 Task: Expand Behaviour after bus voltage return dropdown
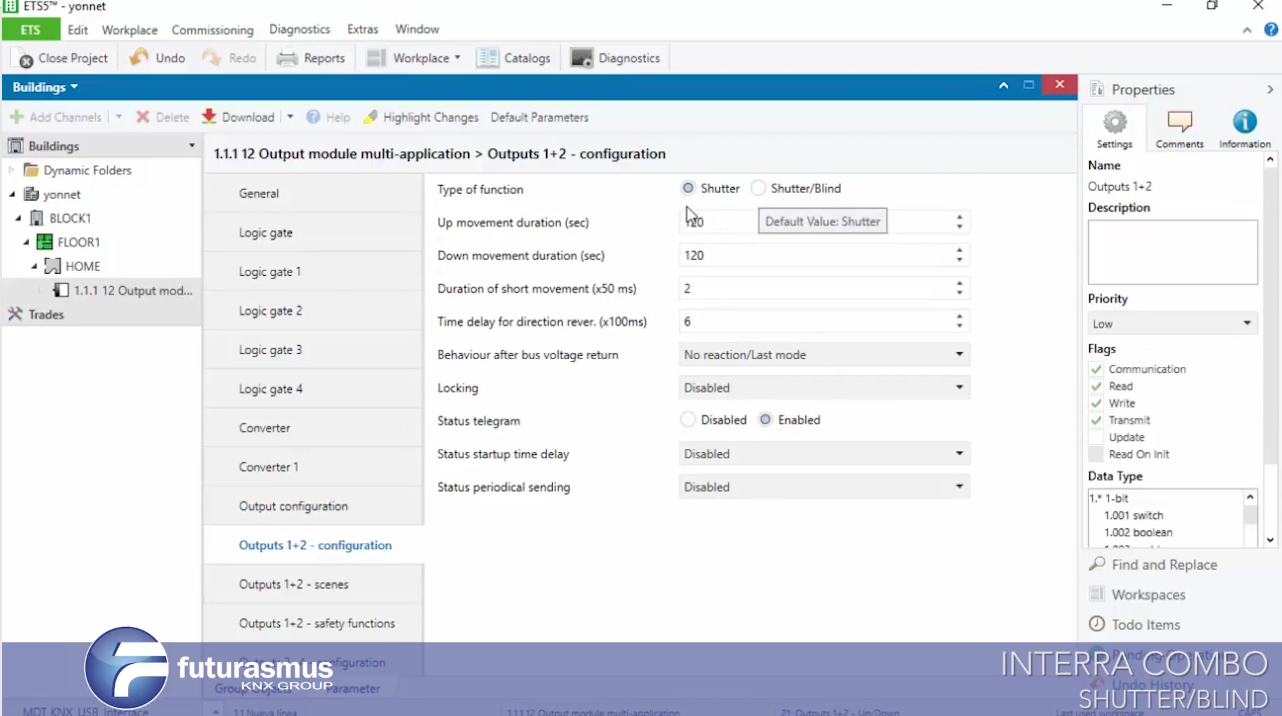pos(823,355)
